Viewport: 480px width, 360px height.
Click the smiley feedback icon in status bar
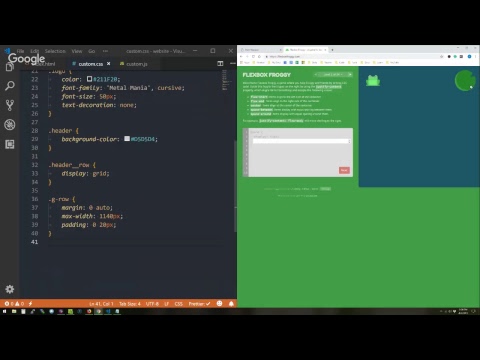point(219,303)
